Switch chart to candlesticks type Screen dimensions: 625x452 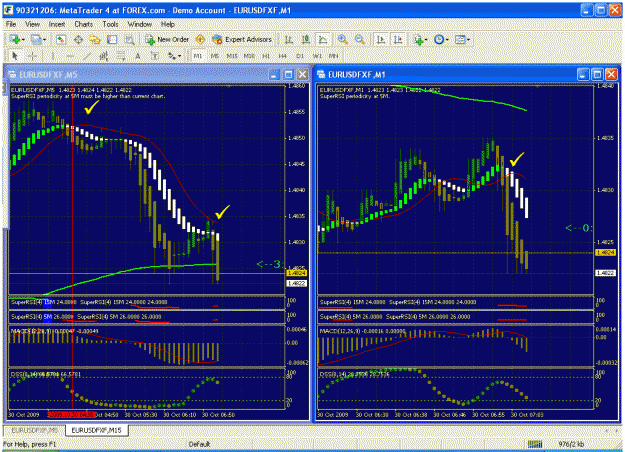click(306, 39)
